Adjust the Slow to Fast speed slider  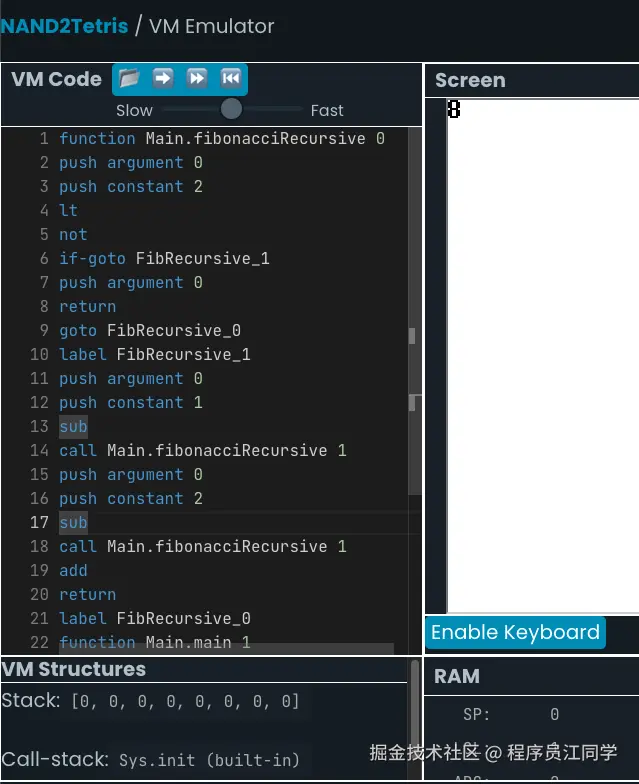click(231, 109)
